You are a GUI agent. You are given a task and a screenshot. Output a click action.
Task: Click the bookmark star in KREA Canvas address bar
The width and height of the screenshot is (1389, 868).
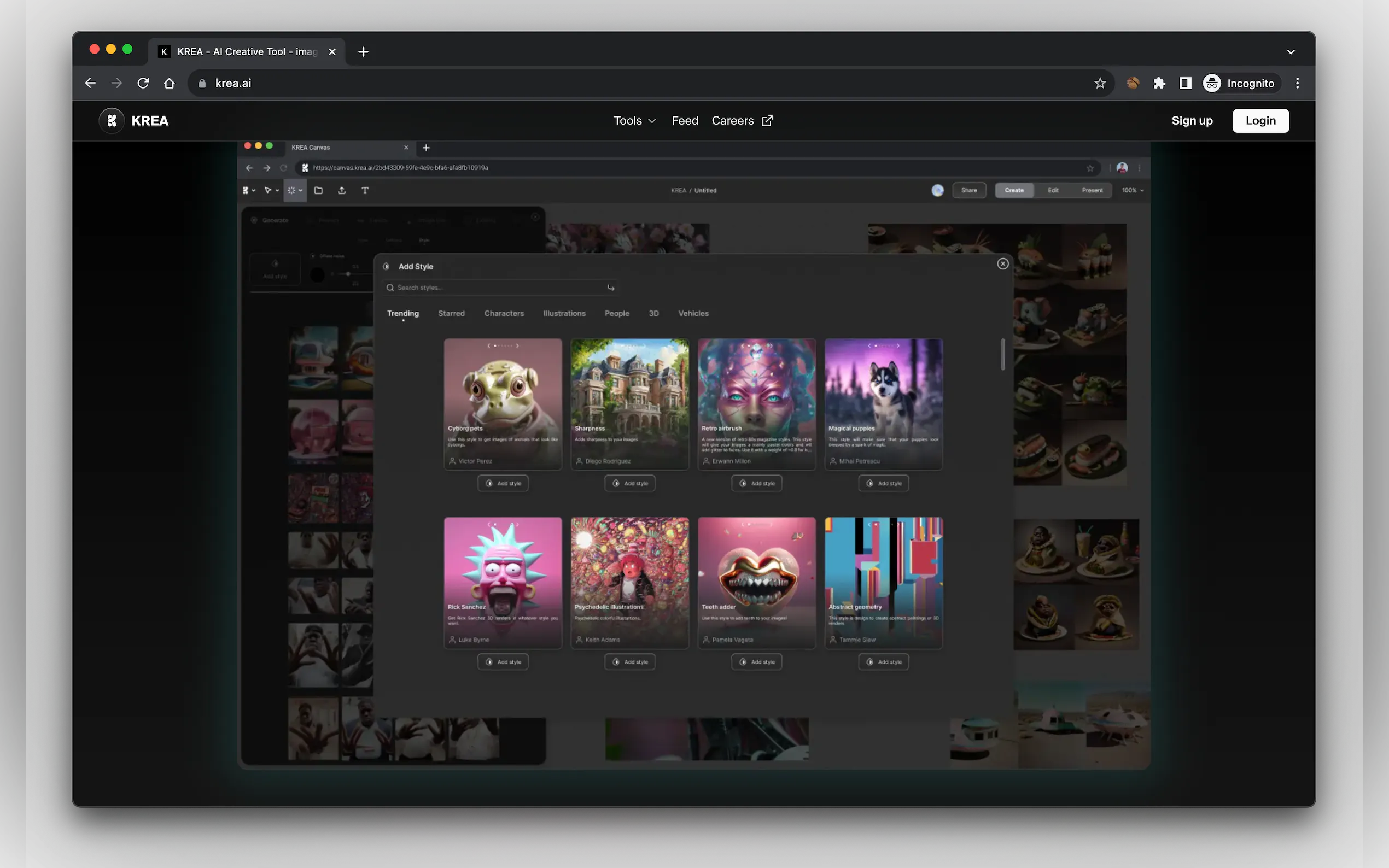pyautogui.click(x=1089, y=168)
